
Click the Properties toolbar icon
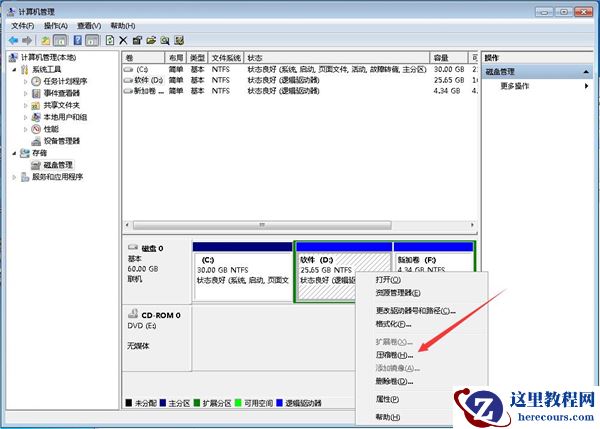coord(137,40)
